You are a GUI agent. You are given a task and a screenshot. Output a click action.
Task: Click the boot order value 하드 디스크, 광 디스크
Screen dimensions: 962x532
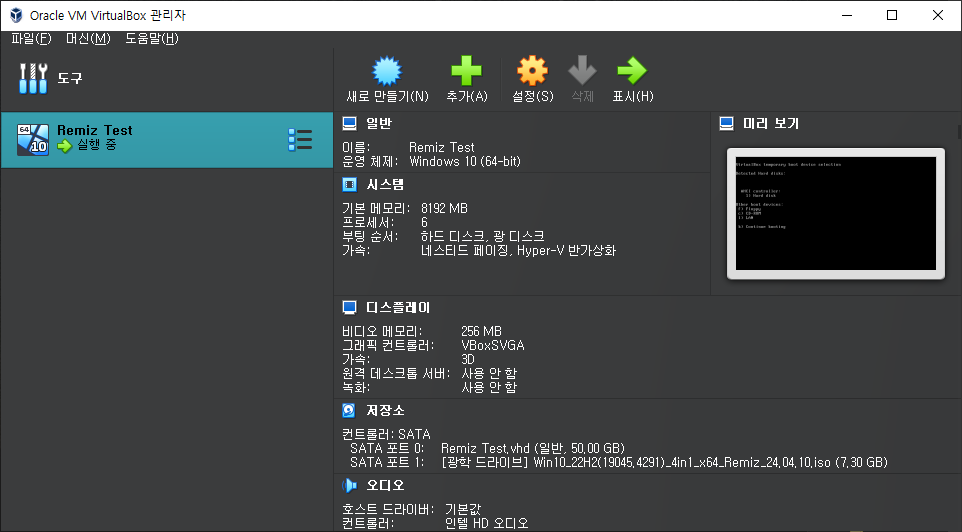[482, 236]
